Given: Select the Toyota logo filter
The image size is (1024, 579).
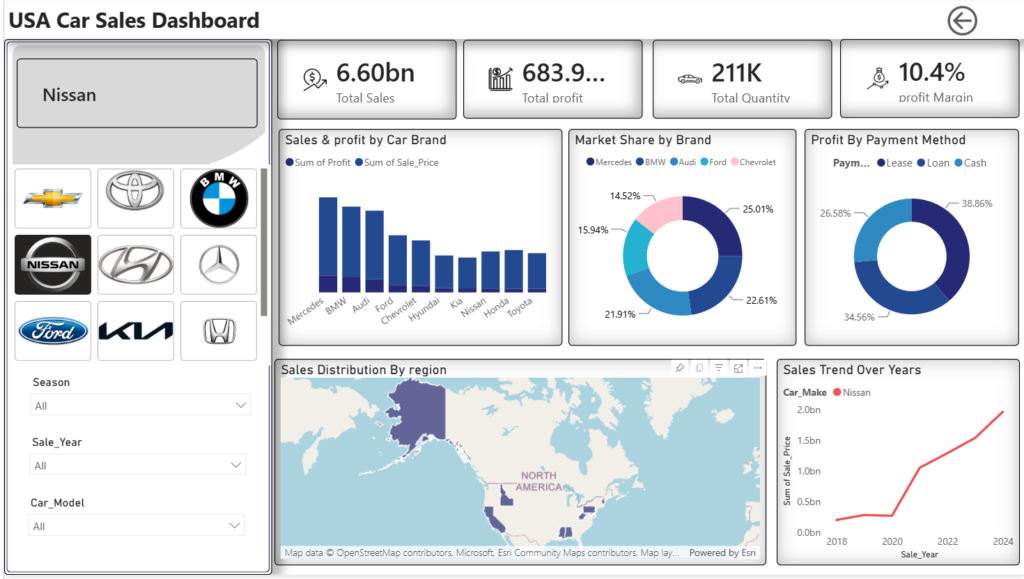Looking at the screenshot, I should 136,198.
